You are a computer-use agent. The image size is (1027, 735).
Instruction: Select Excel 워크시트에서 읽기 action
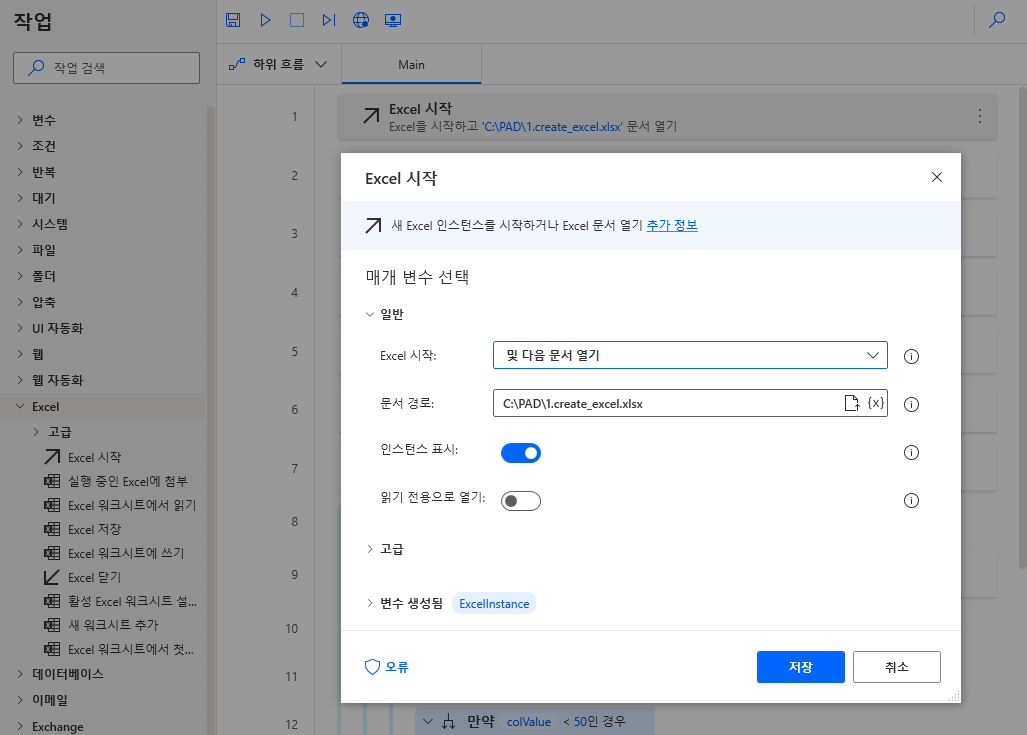coord(120,505)
